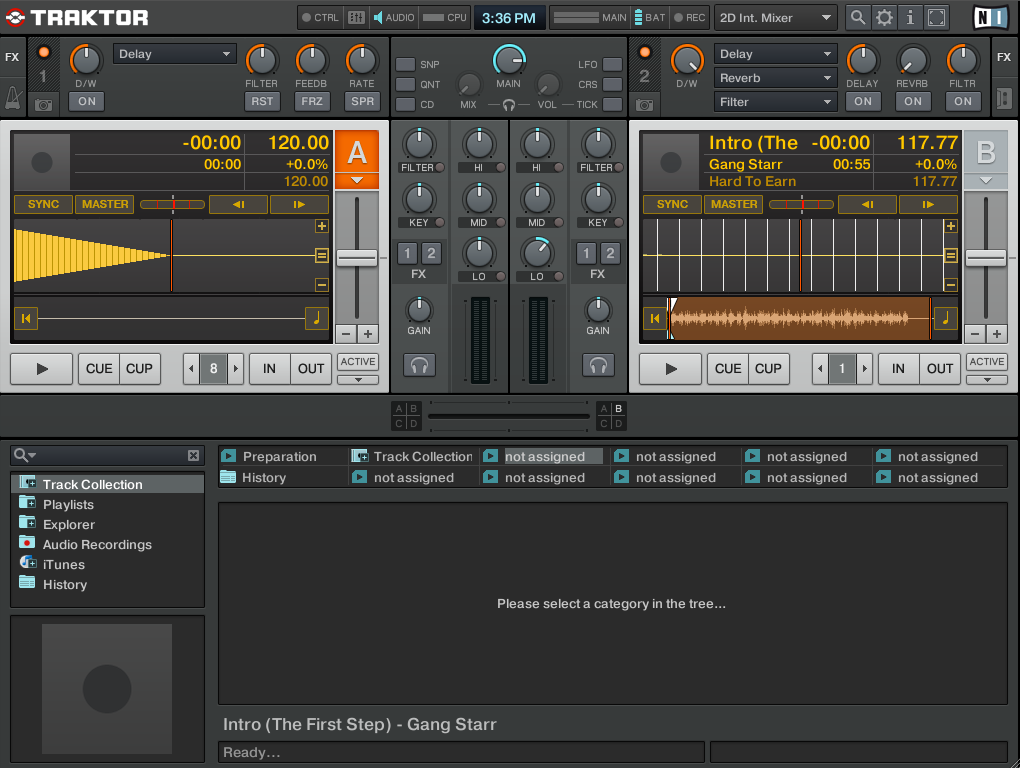Toggle fullscreen mode icon in header
Screen dimensions: 1020x768
point(936,17)
